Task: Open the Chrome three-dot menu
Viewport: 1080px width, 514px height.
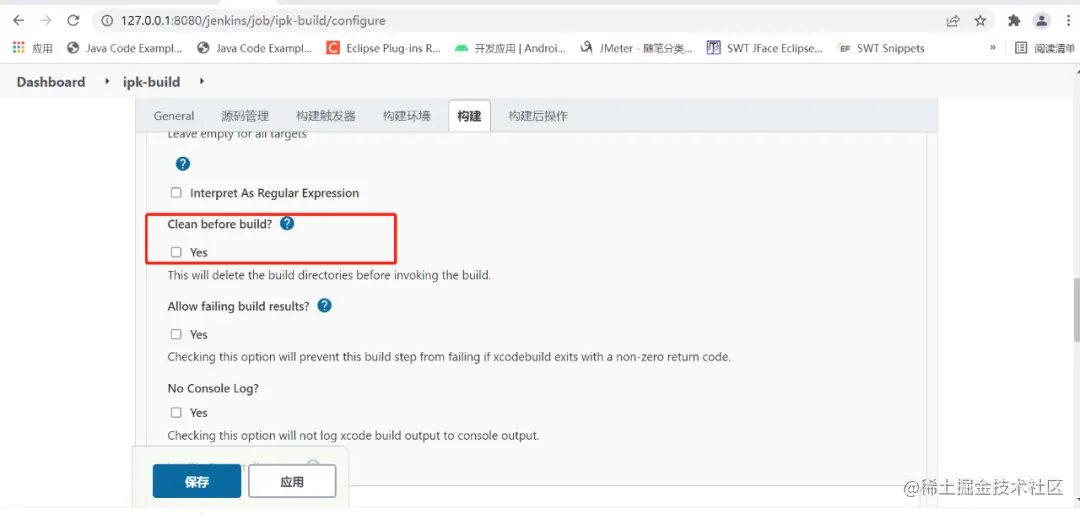Action: [x=1066, y=21]
